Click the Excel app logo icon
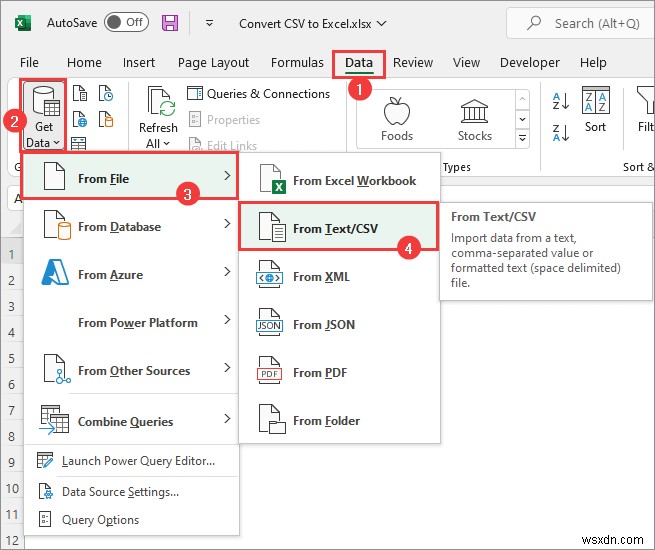 [23, 23]
